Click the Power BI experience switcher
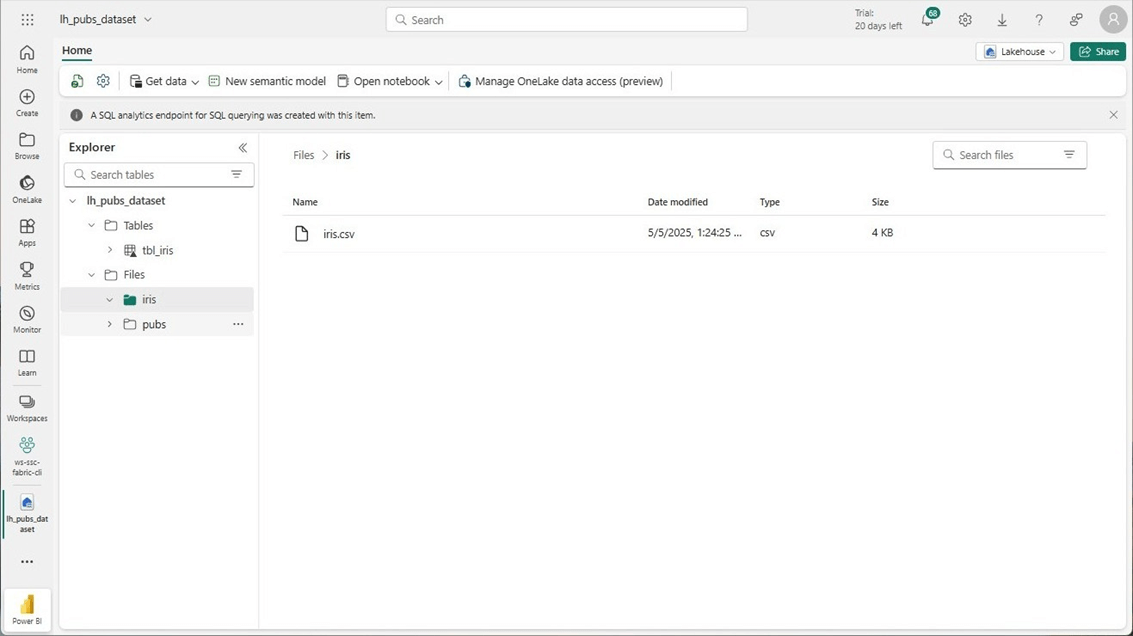 click(x=27, y=609)
